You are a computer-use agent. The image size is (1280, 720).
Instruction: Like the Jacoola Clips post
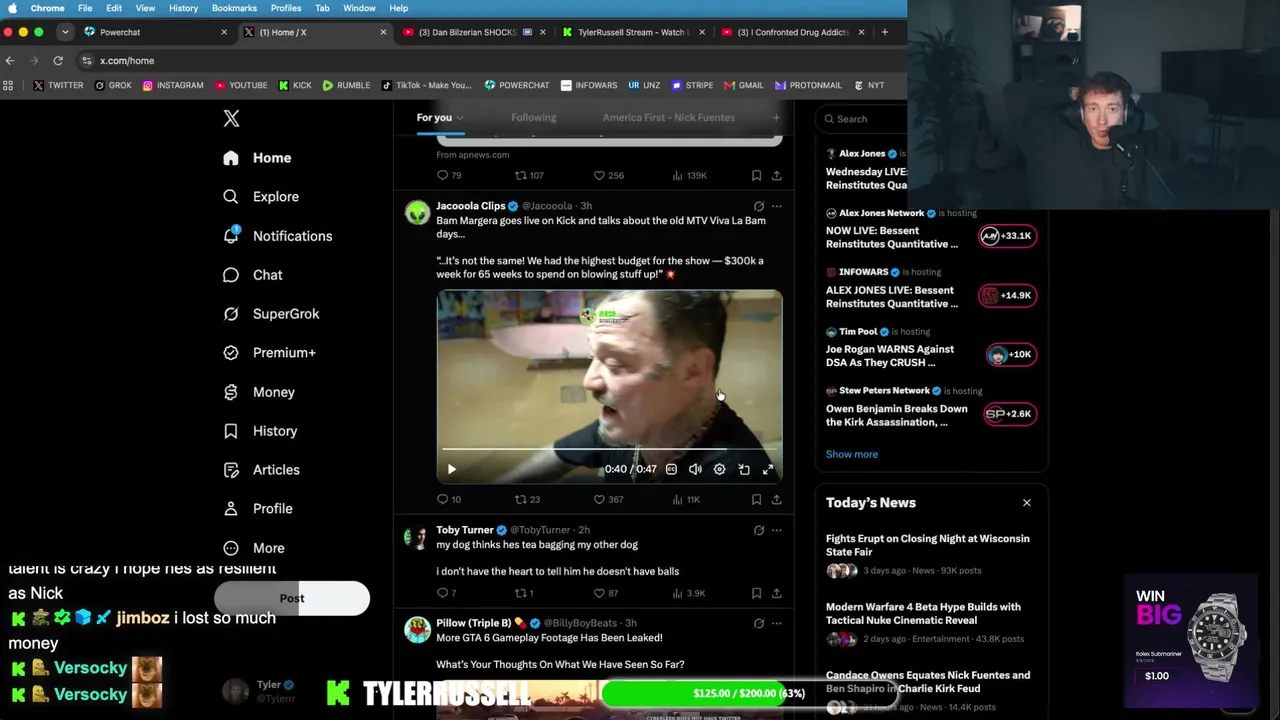click(x=608, y=499)
